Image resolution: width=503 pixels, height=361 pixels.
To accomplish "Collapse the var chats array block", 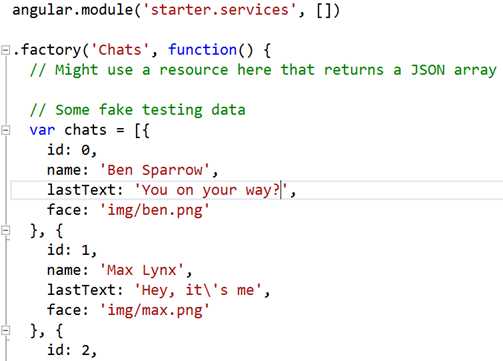I will coord(5,130).
